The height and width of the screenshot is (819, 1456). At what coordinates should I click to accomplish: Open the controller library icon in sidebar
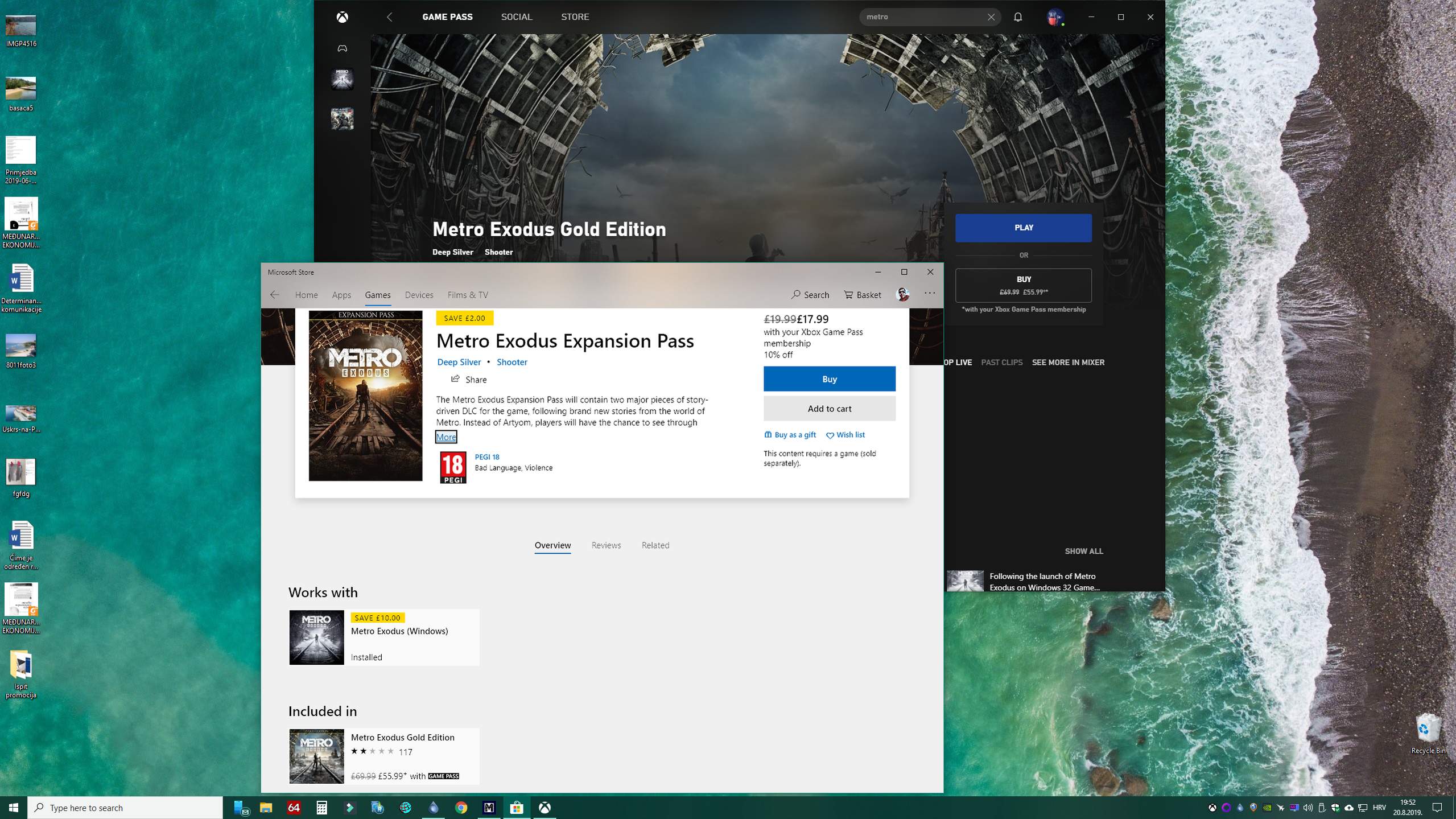click(342, 48)
